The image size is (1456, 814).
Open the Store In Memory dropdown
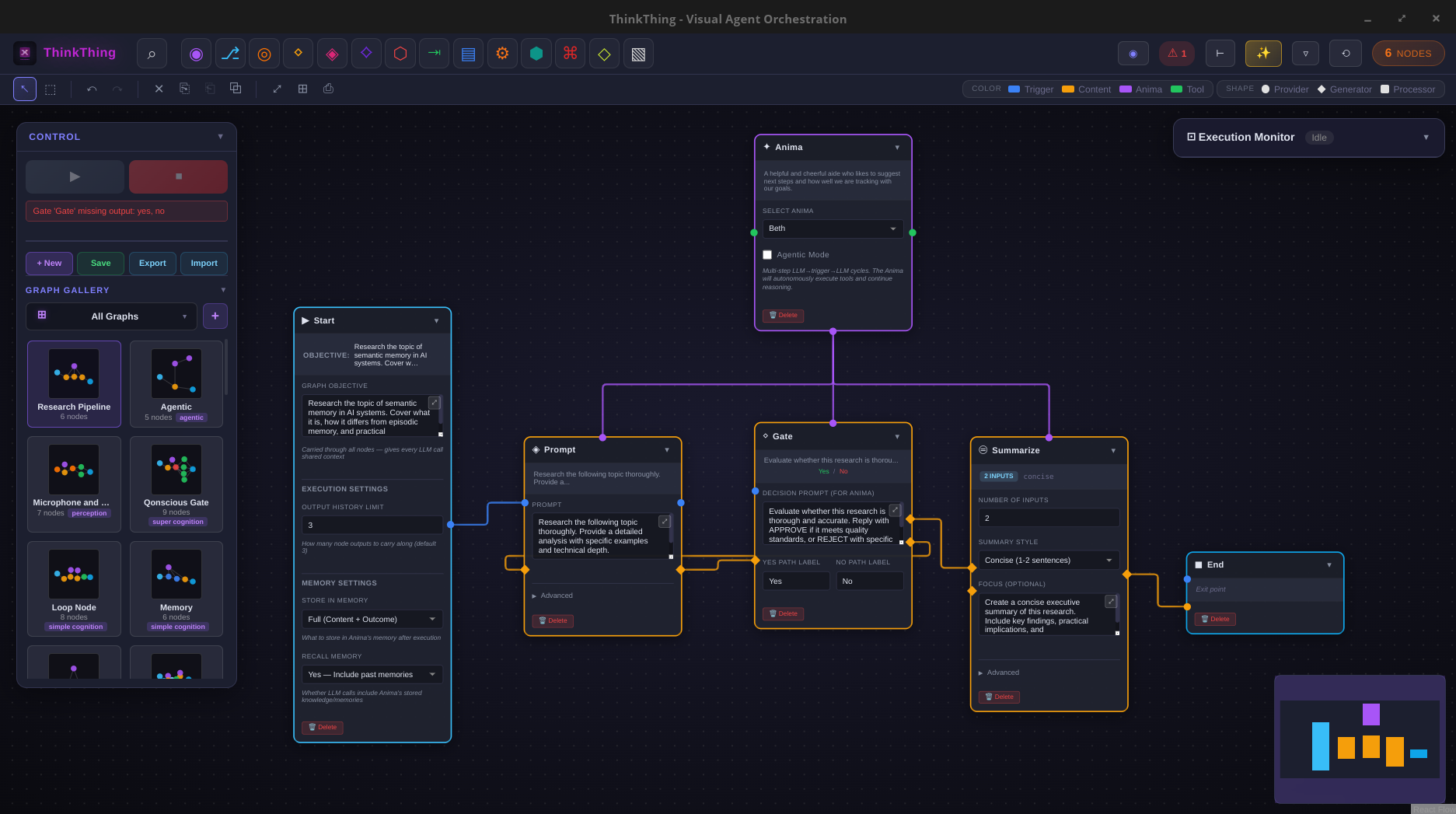click(372, 620)
